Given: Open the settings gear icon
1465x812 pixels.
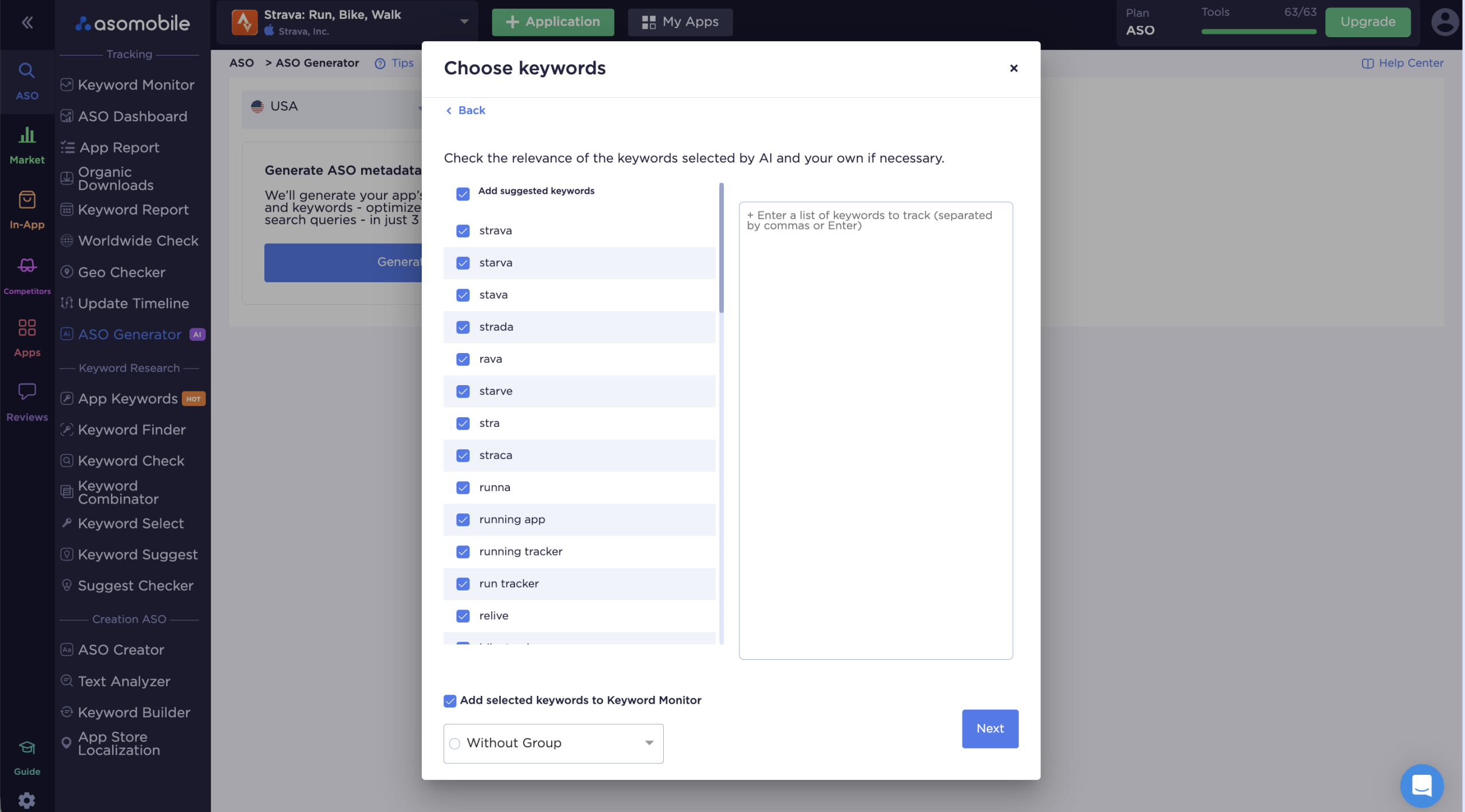Looking at the screenshot, I should click(27, 800).
